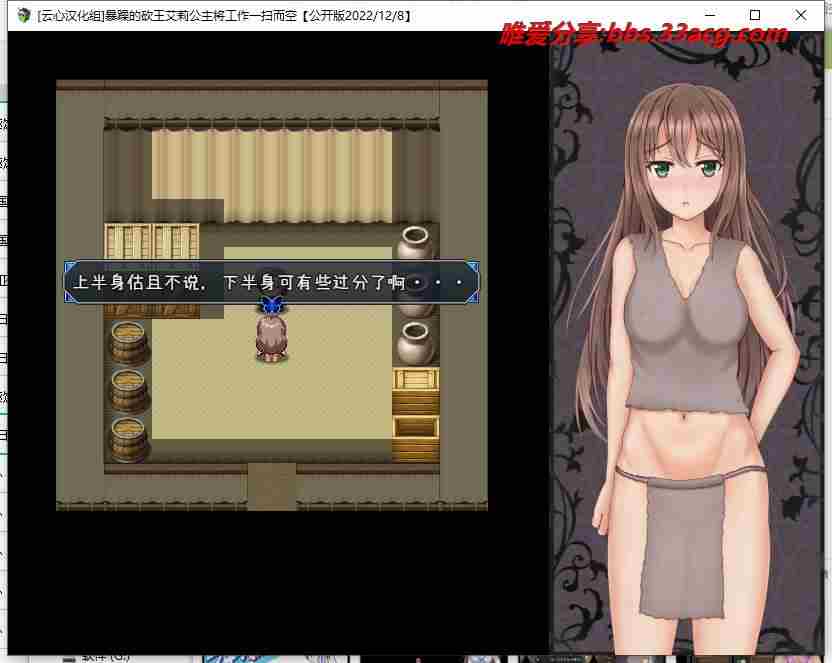The width and height of the screenshot is (832, 663).
Task: Click the character portrait on the right panel
Action: (x=690, y=350)
